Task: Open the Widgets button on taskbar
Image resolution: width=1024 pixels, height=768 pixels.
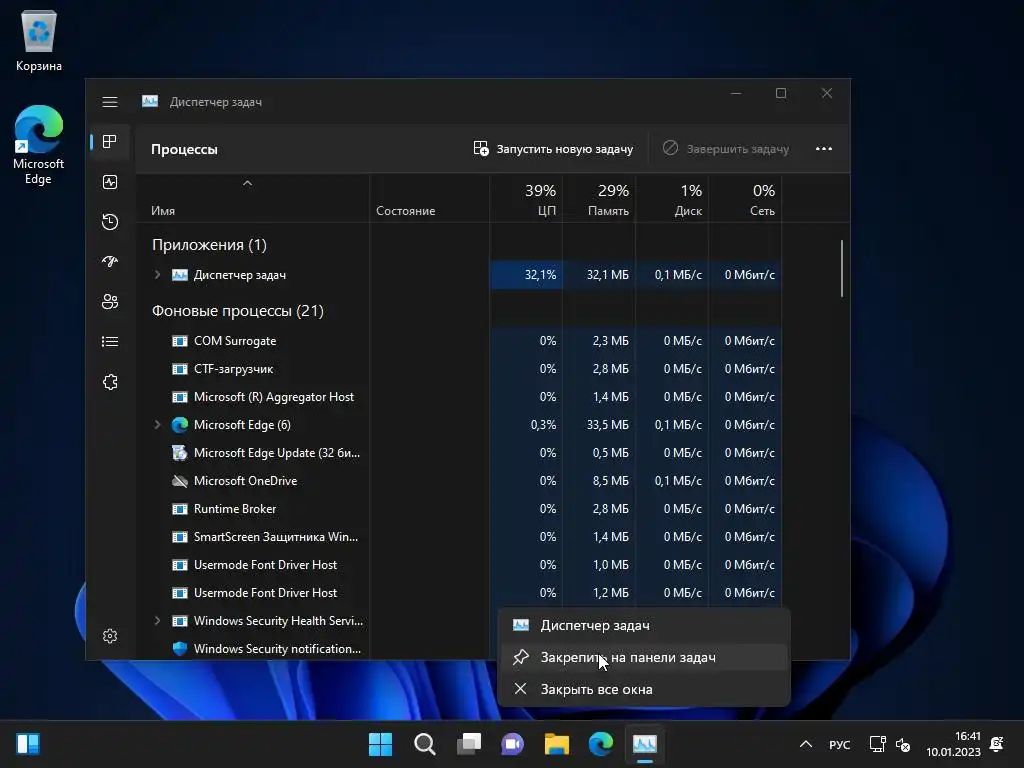Action: pos(28,744)
